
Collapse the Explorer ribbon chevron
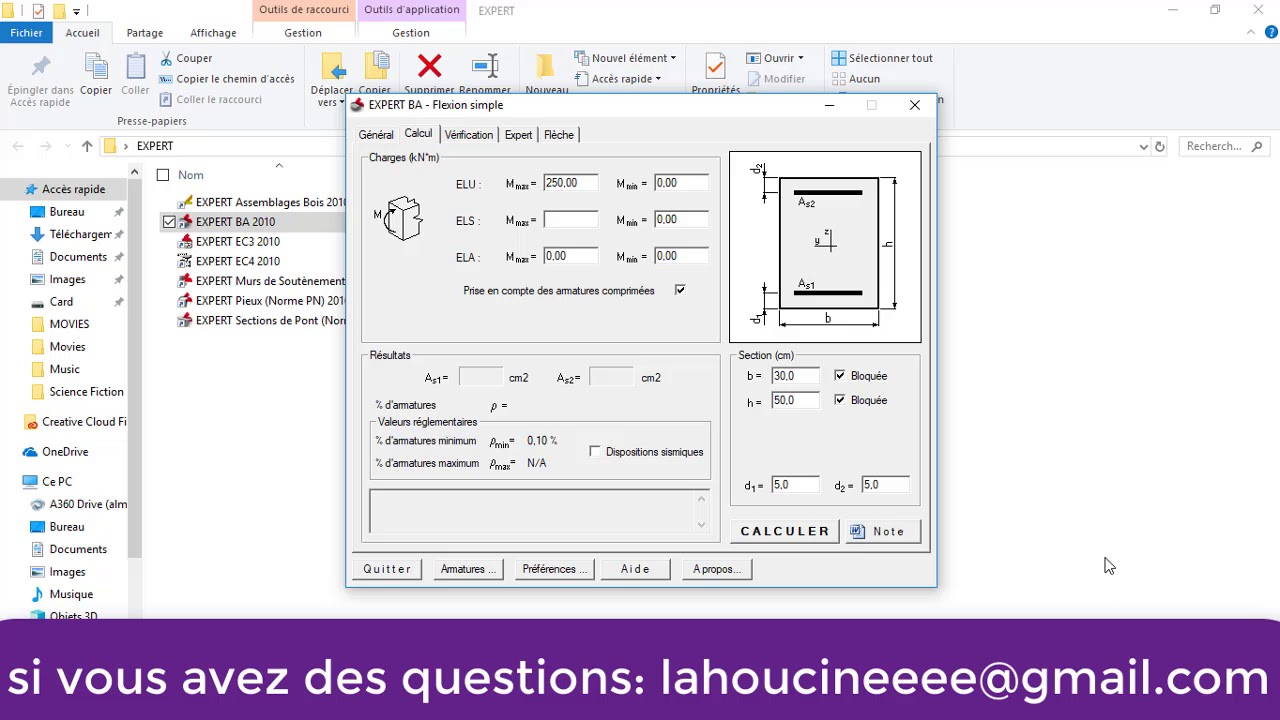point(1251,33)
